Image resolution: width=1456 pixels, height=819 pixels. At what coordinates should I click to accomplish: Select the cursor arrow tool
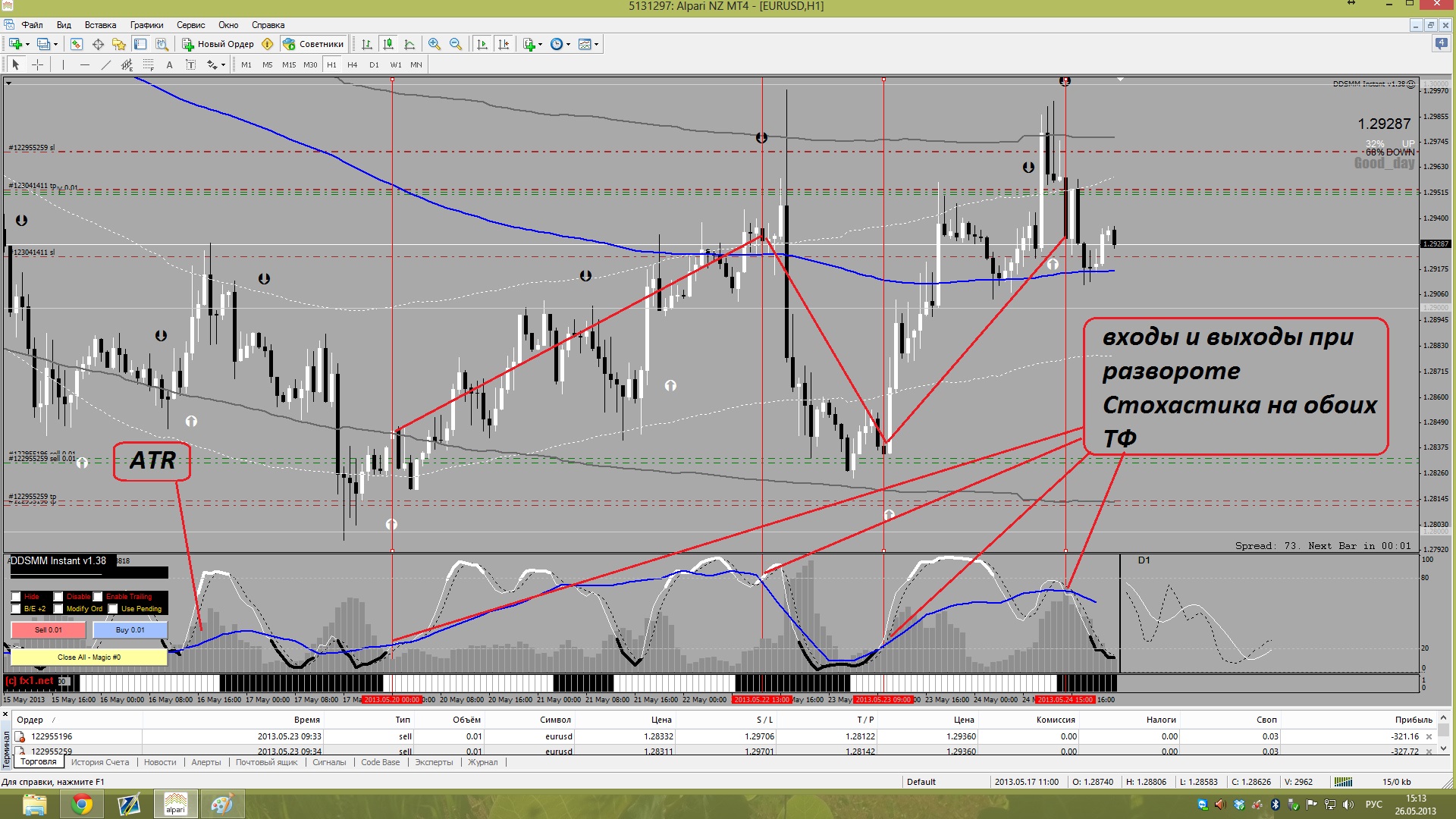(x=16, y=64)
